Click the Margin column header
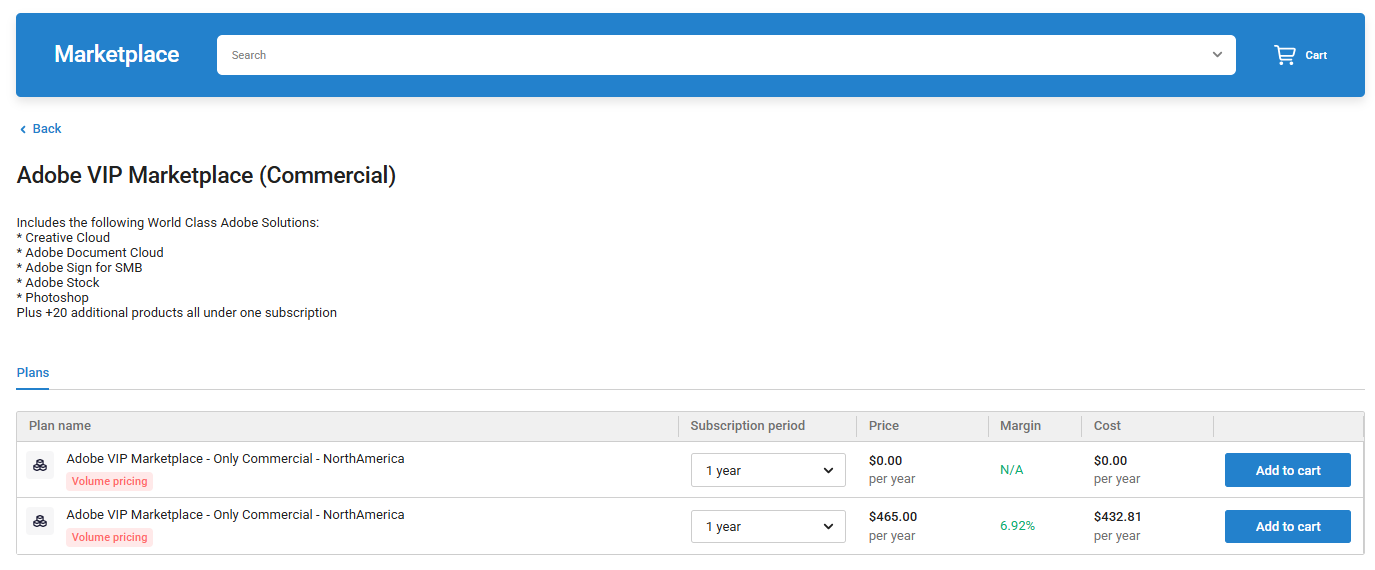The width and height of the screenshot is (1375, 570). tap(1020, 426)
